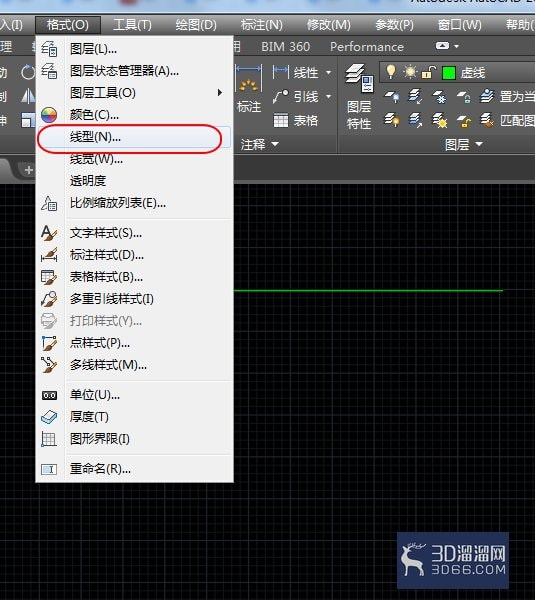Expand the 图层 panel

click(463, 144)
